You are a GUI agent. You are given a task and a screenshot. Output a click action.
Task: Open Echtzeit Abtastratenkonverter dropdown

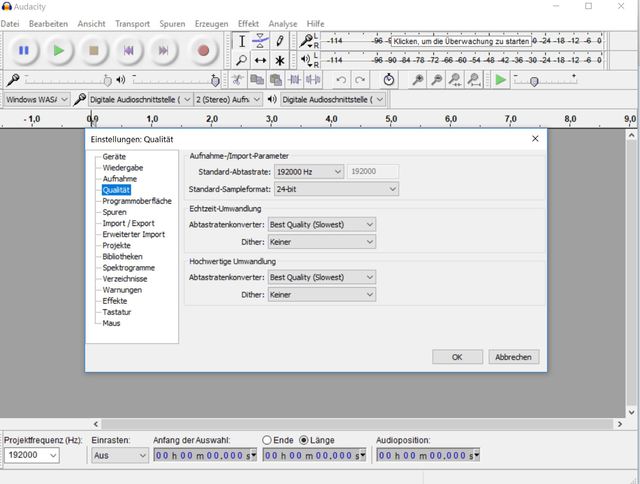pos(322,224)
